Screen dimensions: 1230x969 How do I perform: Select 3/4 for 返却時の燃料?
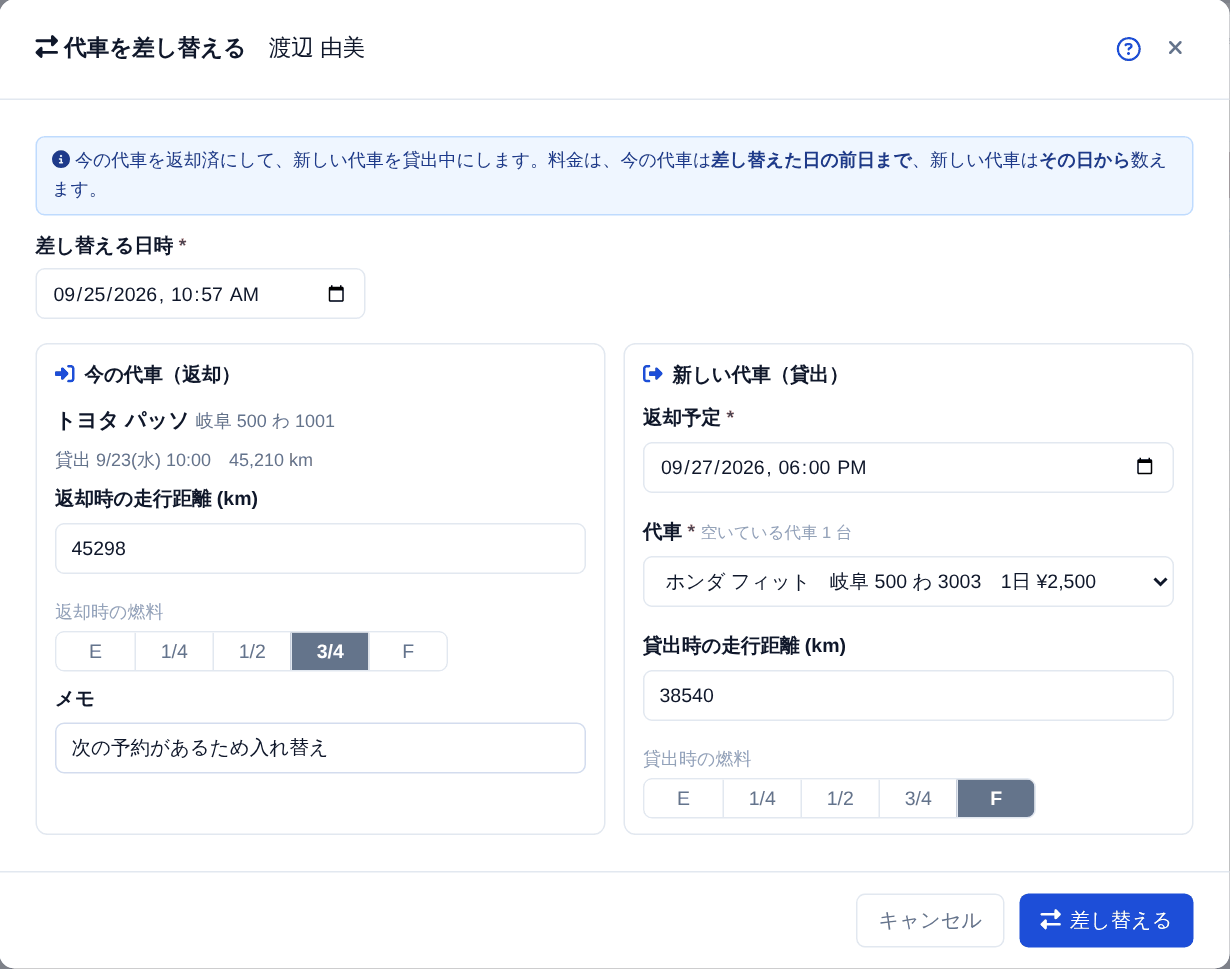(330, 651)
